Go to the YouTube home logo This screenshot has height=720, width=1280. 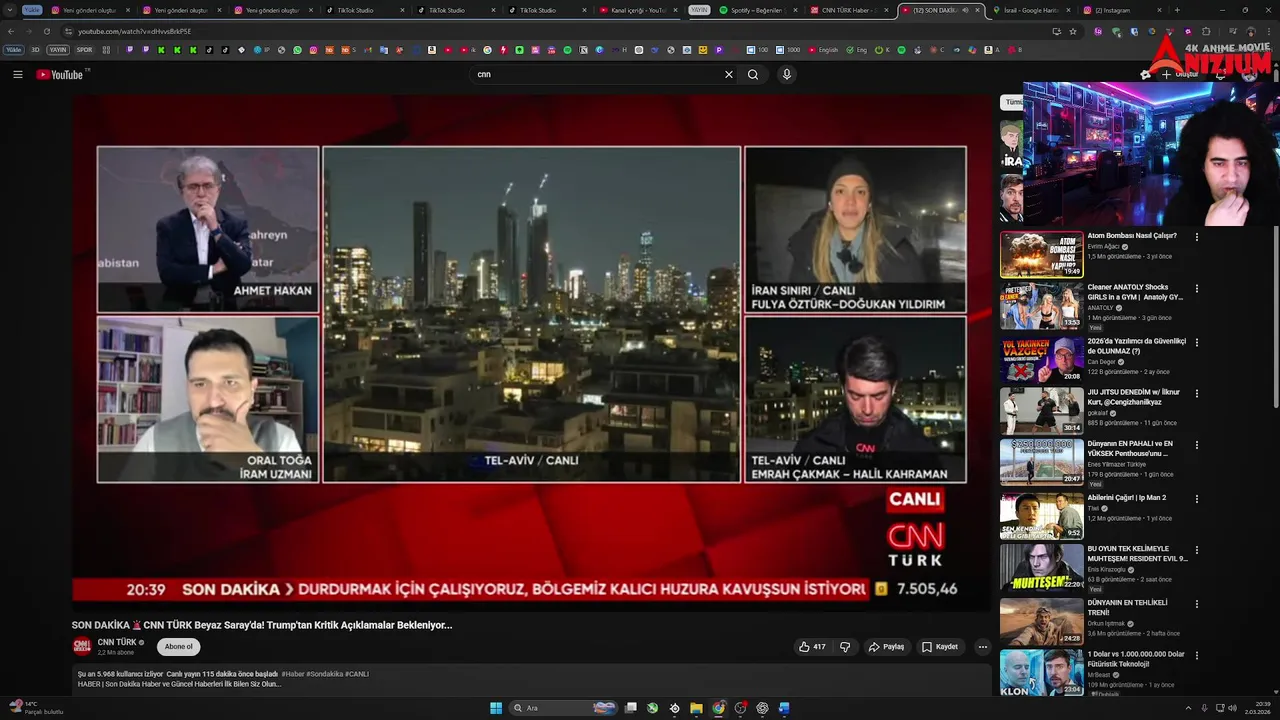coord(62,74)
